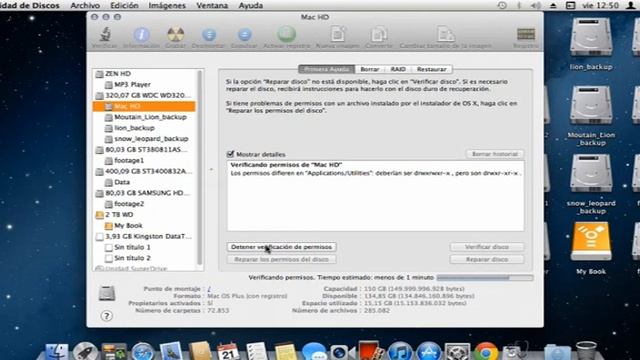
Task: Open Safari from the Dock
Action: 142,351
